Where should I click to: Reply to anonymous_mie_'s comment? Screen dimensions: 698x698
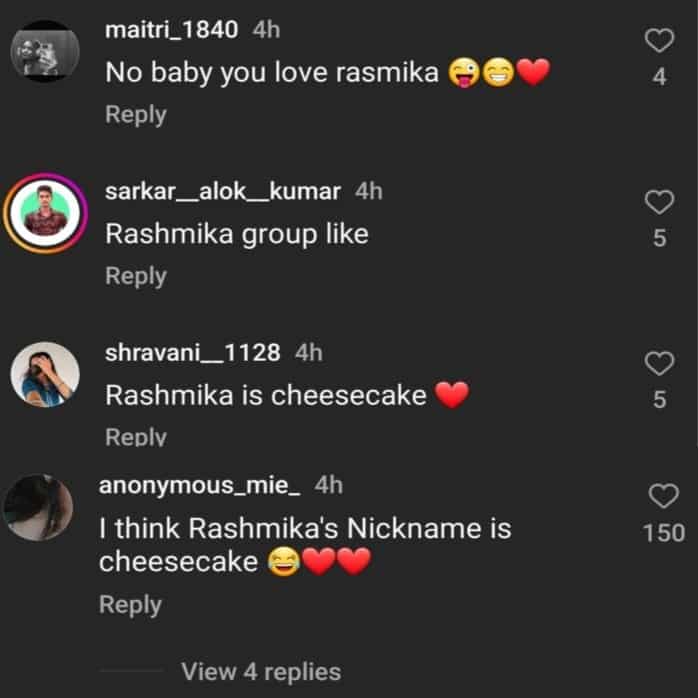(x=130, y=605)
